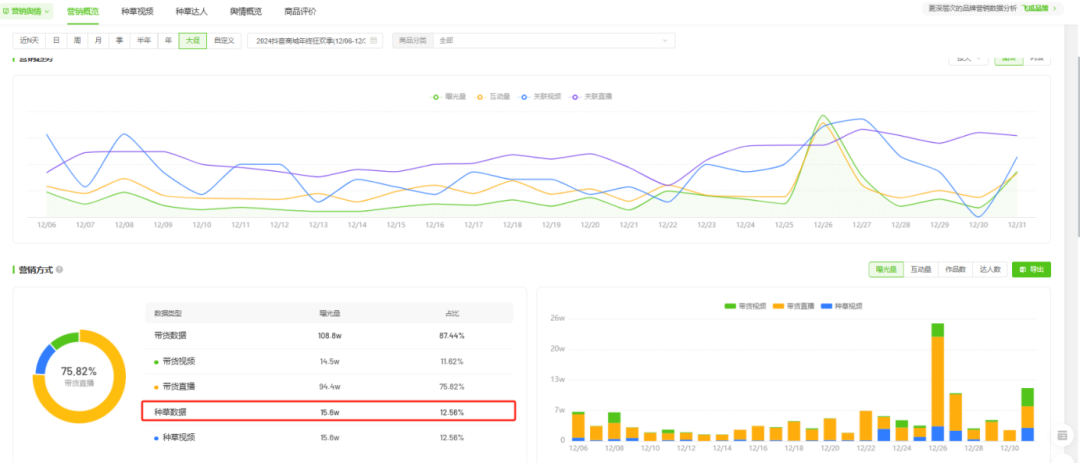Toggle the 关联直播 line legend marker

[576, 97]
